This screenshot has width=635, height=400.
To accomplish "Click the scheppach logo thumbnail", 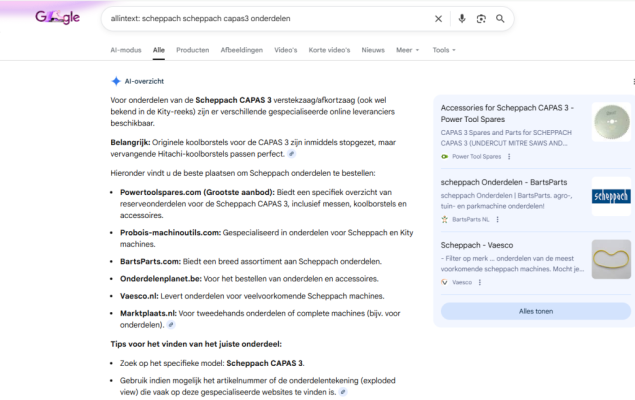I will click(x=612, y=196).
